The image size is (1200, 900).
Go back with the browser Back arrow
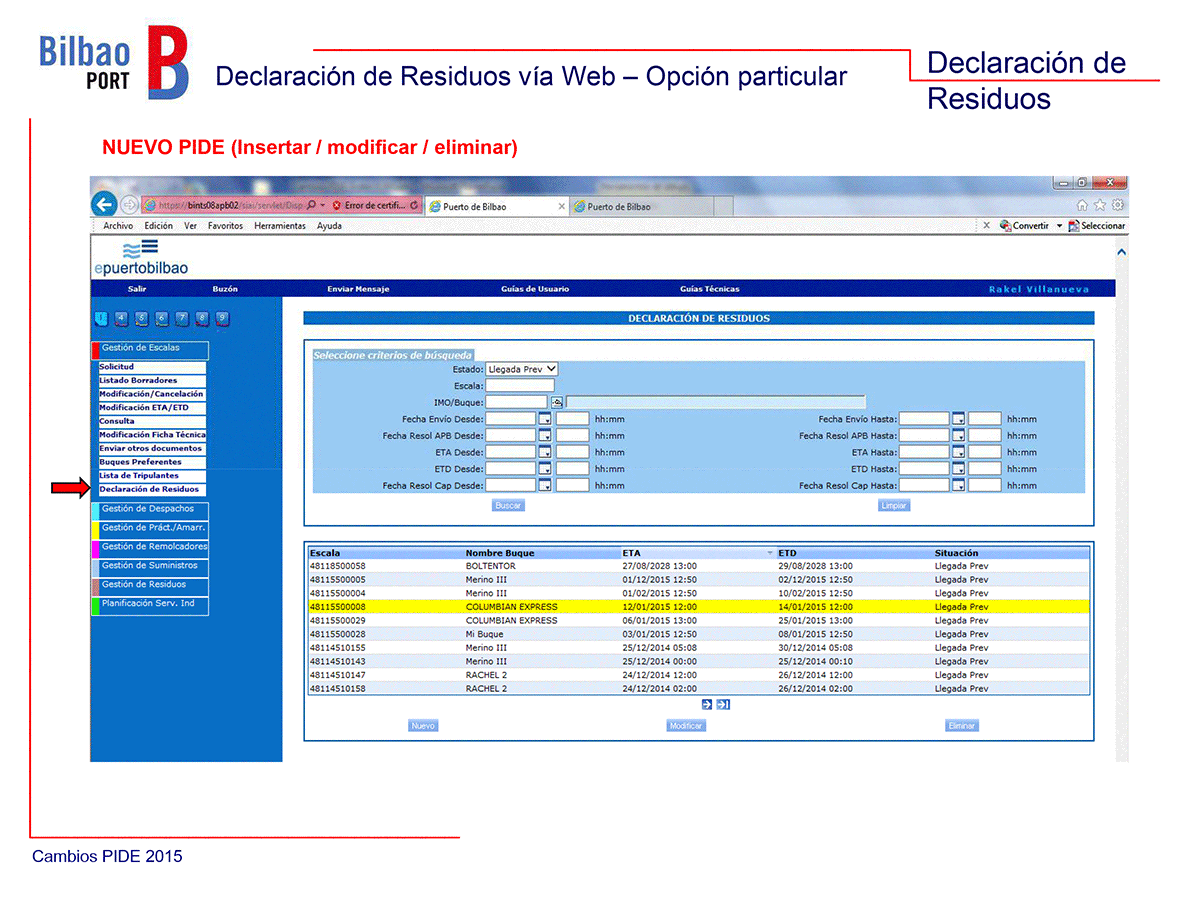[105, 204]
